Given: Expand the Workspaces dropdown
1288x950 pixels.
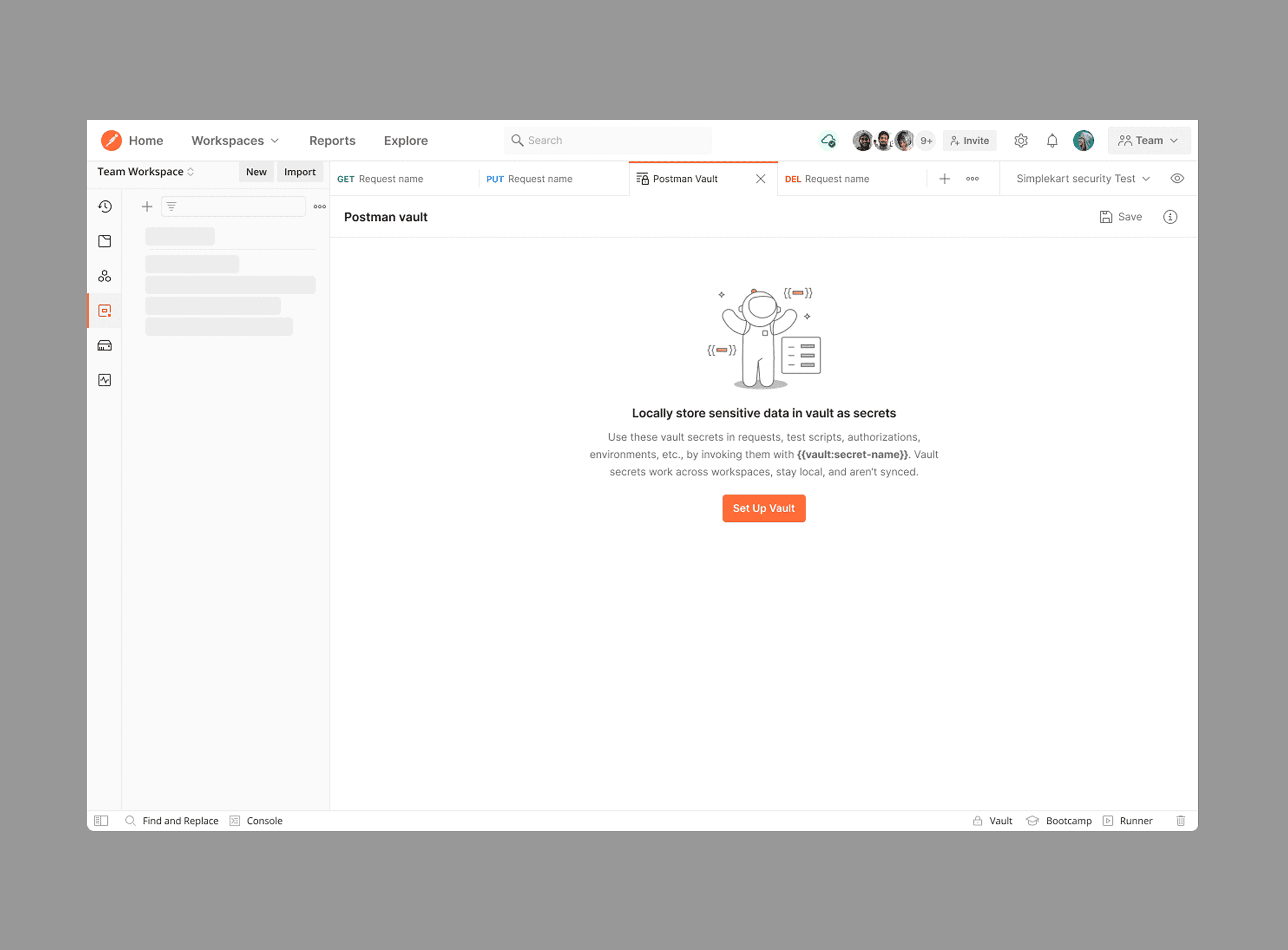Looking at the screenshot, I should [235, 140].
